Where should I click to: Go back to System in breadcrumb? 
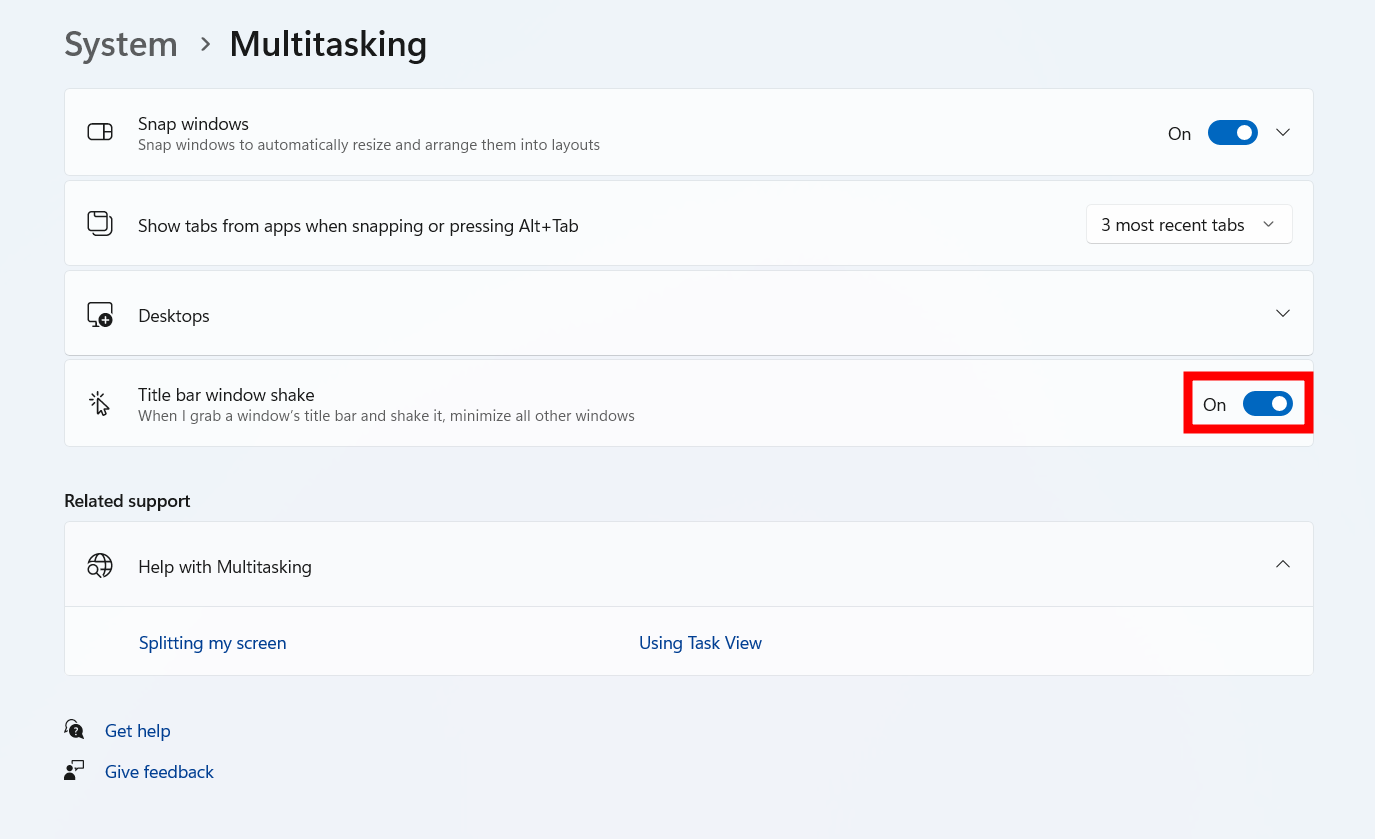(121, 44)
